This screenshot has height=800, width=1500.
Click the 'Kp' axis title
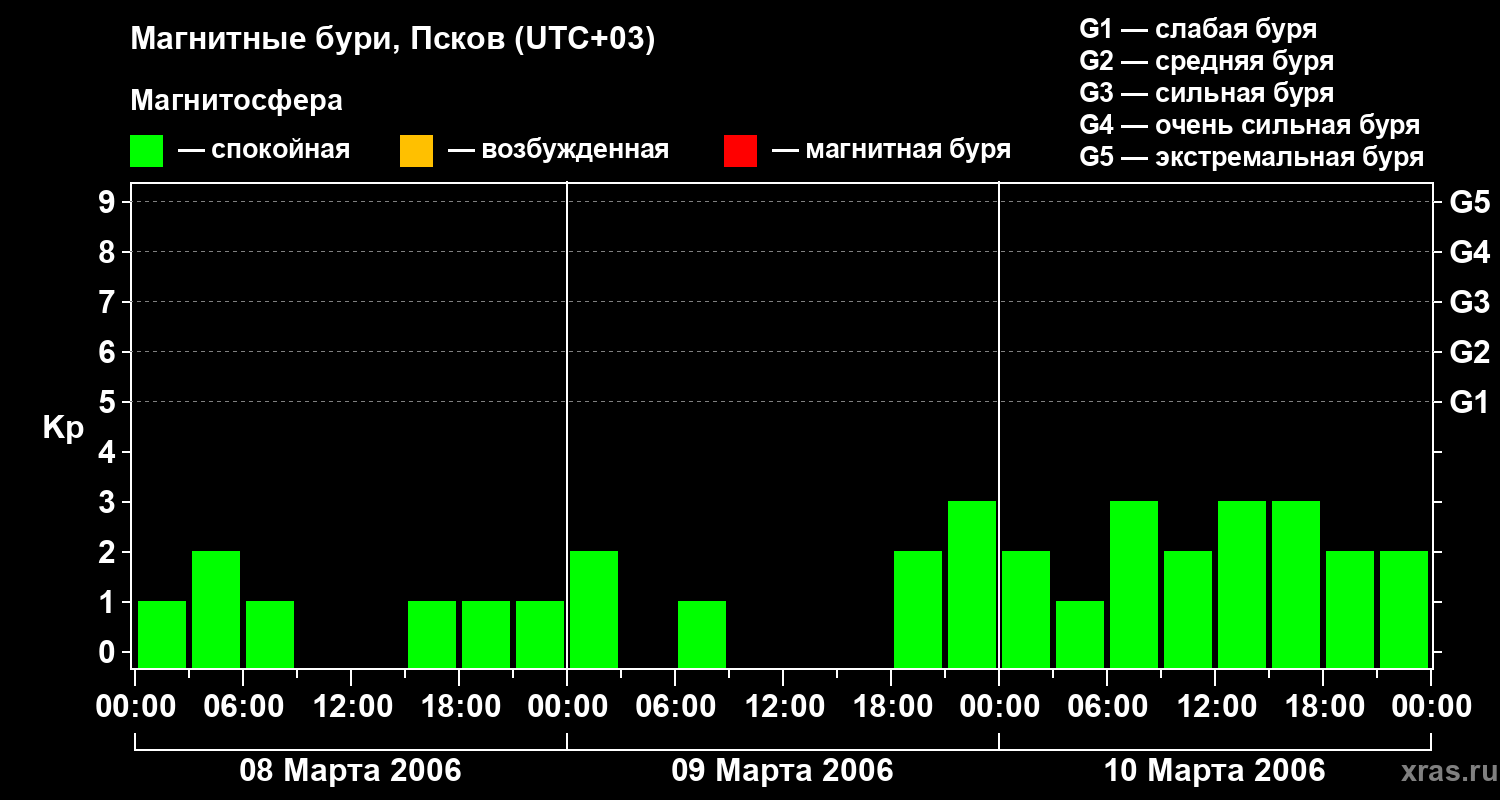tap(63, 428)
